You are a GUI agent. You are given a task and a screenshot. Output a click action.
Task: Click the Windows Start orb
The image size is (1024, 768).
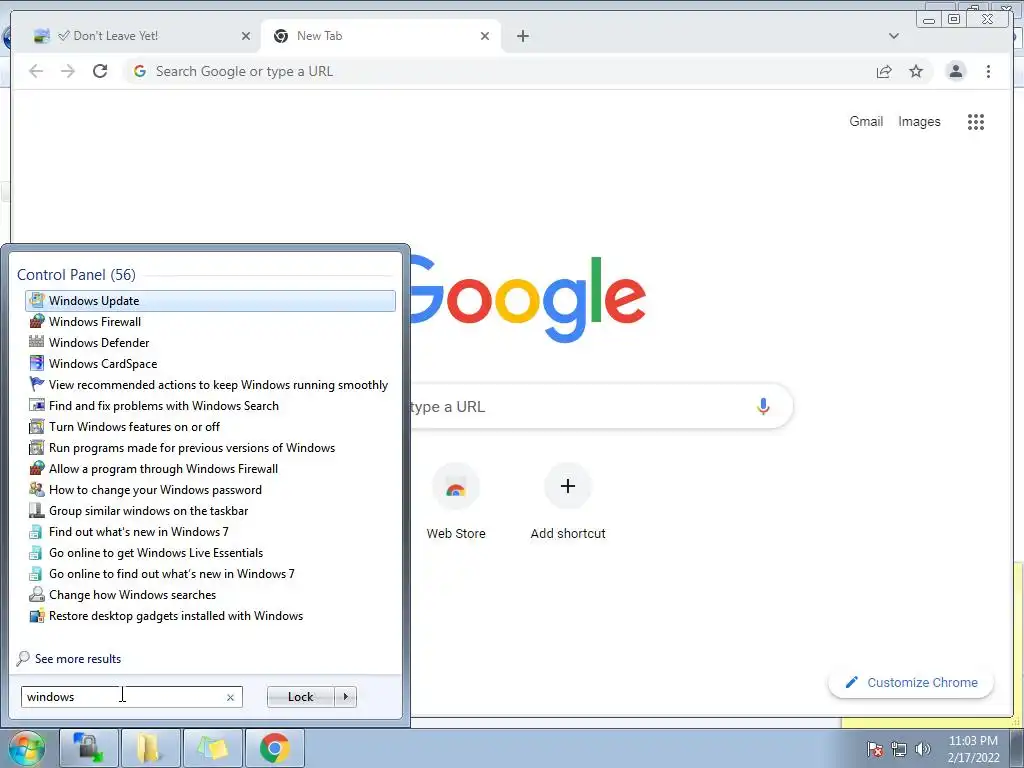click(x=26, y=748)
